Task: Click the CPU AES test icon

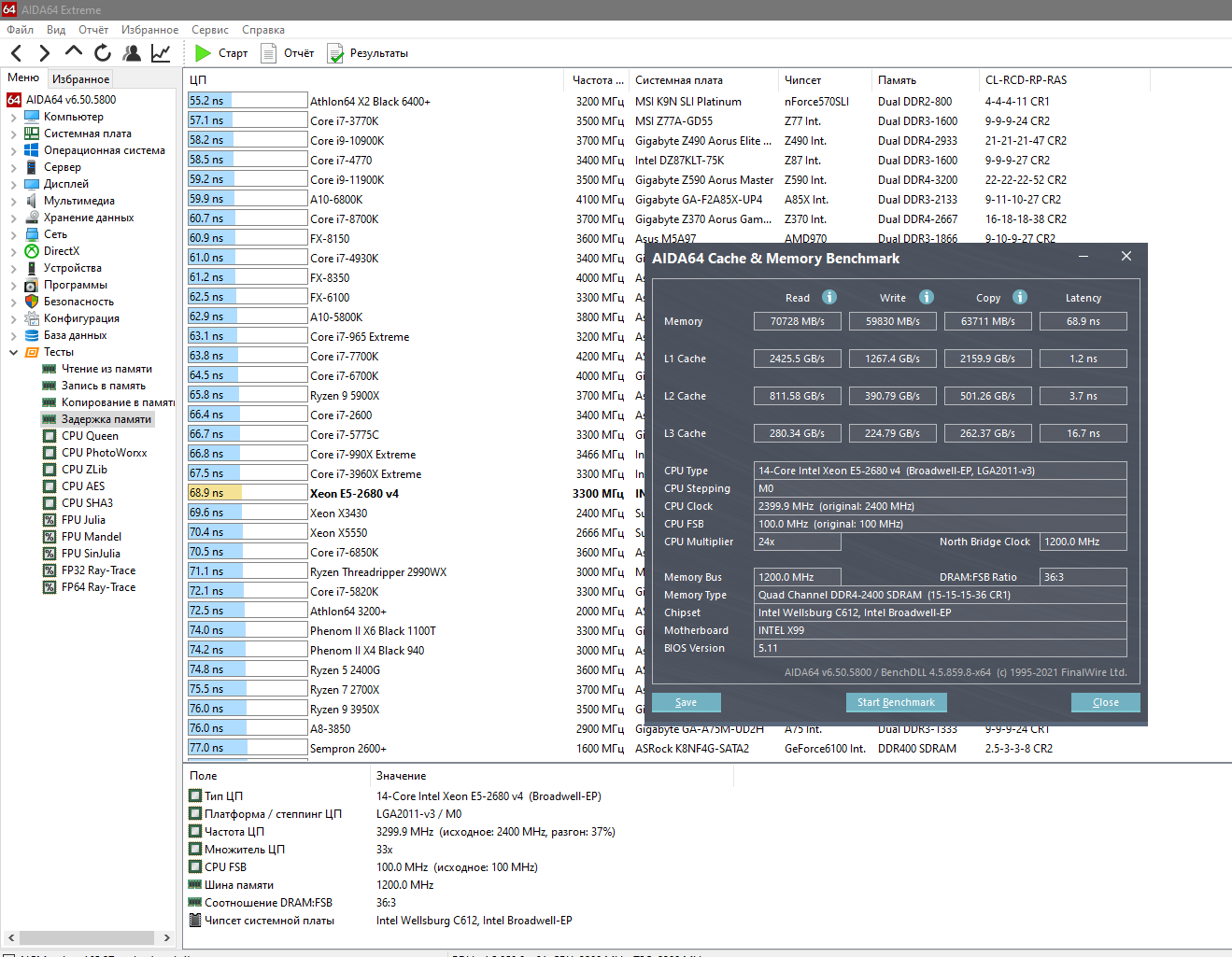Action: point(50,486)
